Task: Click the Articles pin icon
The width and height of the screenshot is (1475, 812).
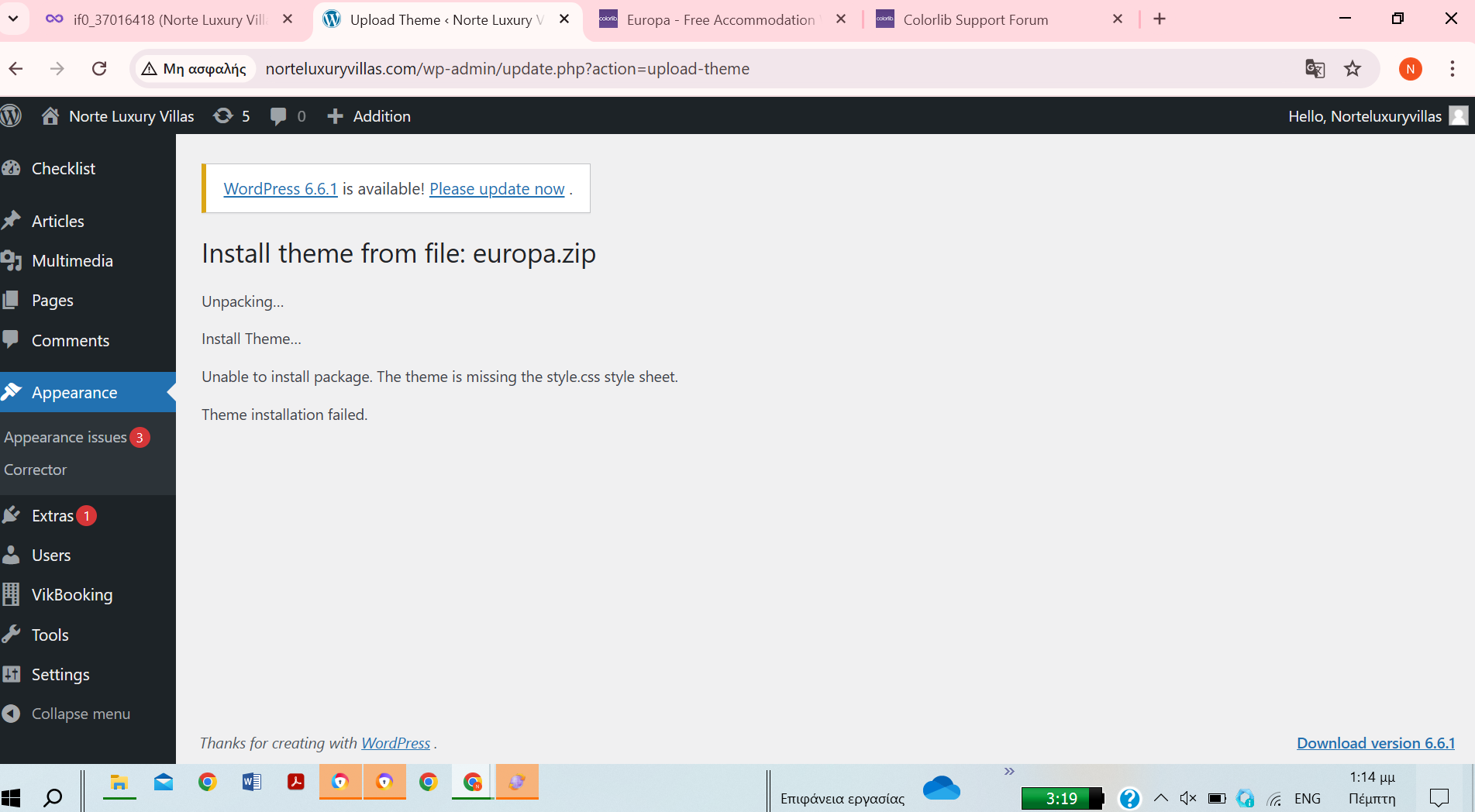Action: [x=11, y=221]
